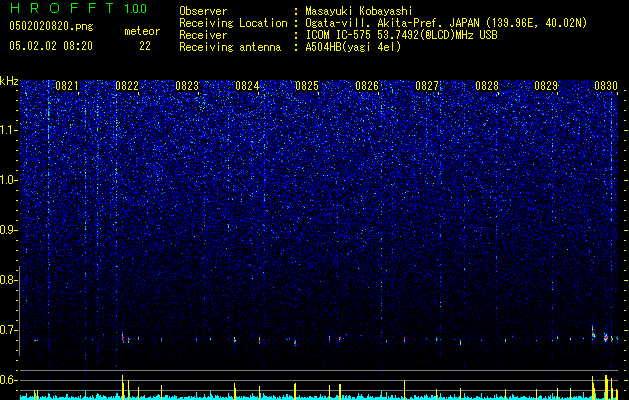The width and height of the screenshot is (629, 400).
Task: Click the 0823 time marker
Action: point(187,86)
